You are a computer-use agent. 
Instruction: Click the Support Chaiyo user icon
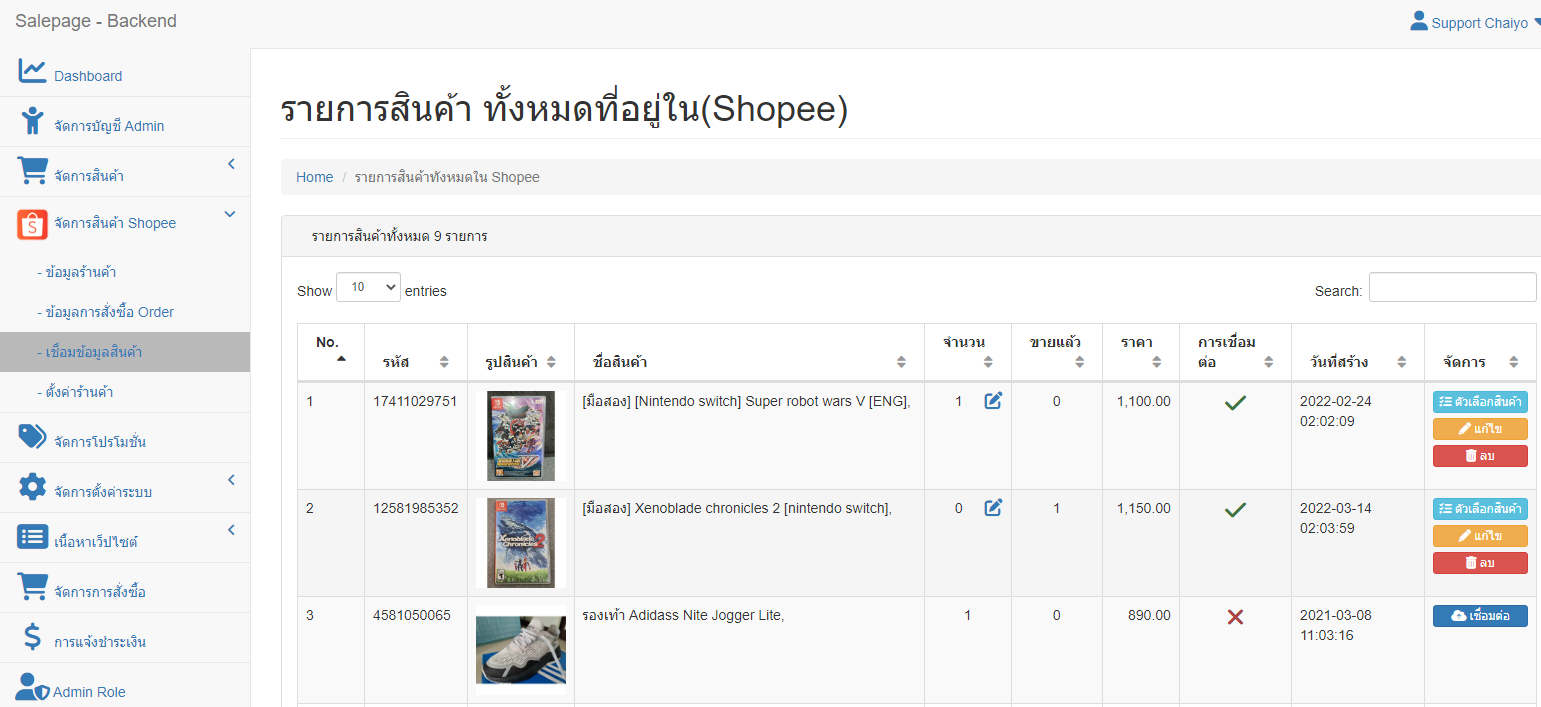(1418, 21)
